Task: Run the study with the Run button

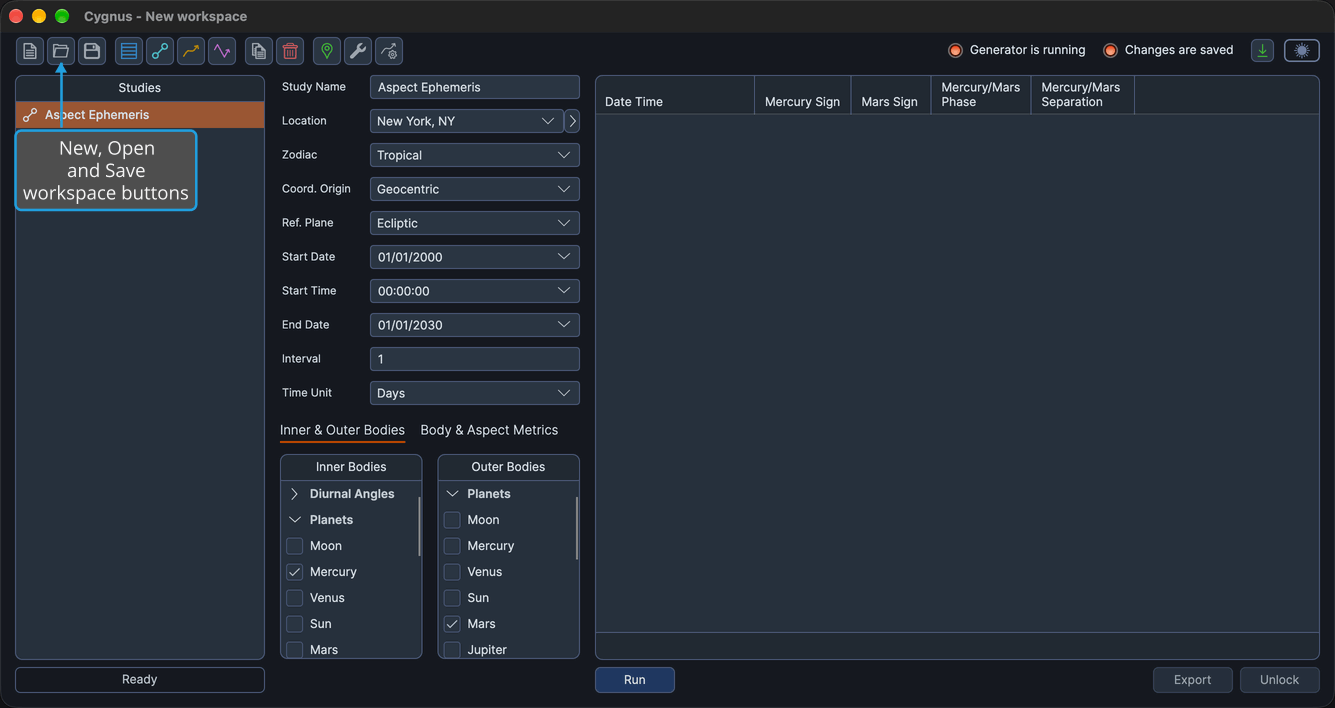Action: [635, 680]
